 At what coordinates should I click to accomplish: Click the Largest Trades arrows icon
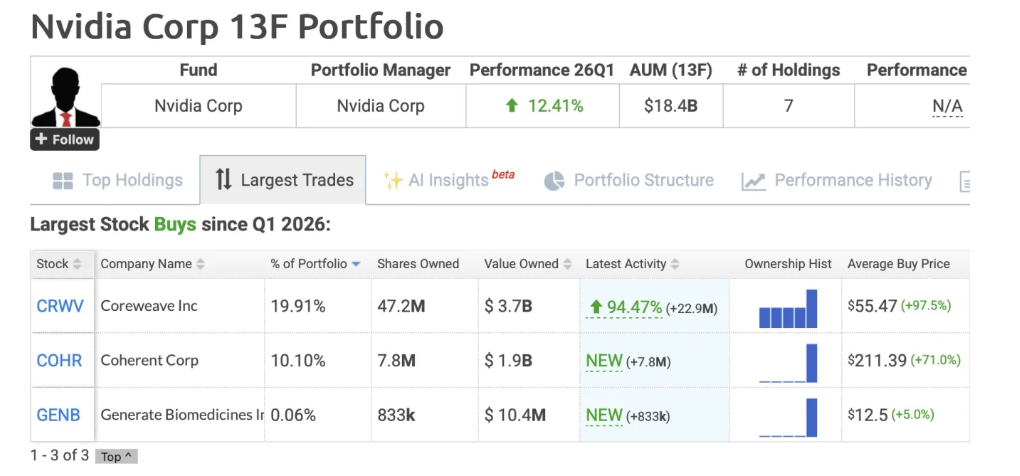point(223,179)
